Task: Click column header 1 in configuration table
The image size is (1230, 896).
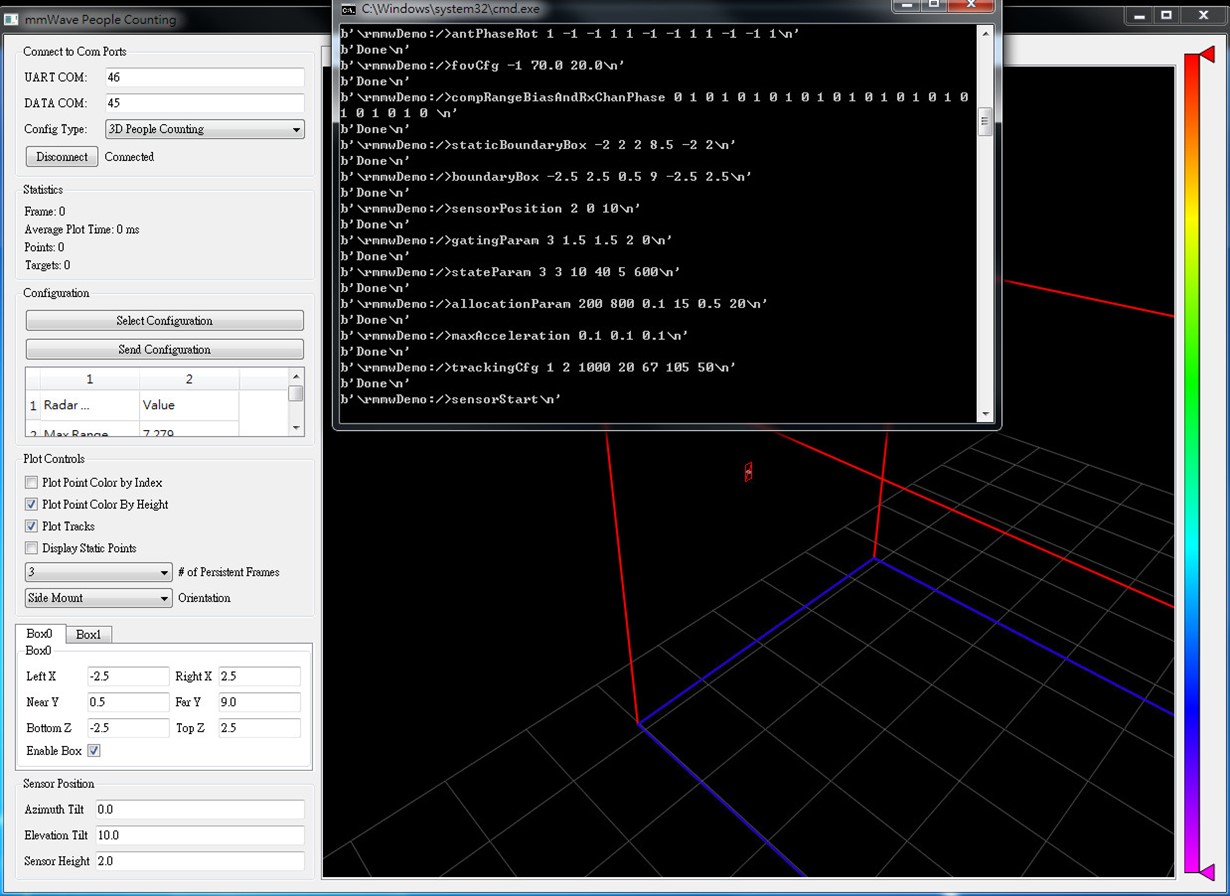Action: (90, 379)
